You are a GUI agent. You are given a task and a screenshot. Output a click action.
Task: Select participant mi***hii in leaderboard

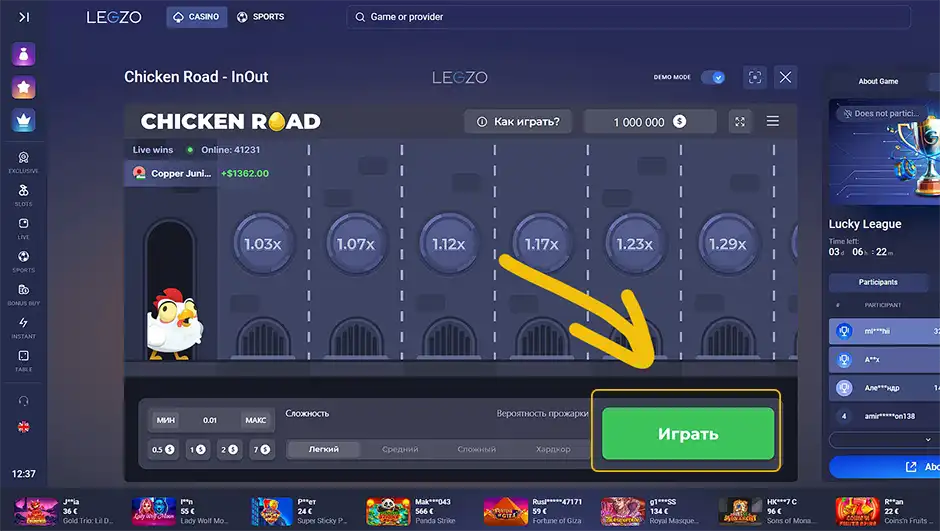(x=884, y=331)
